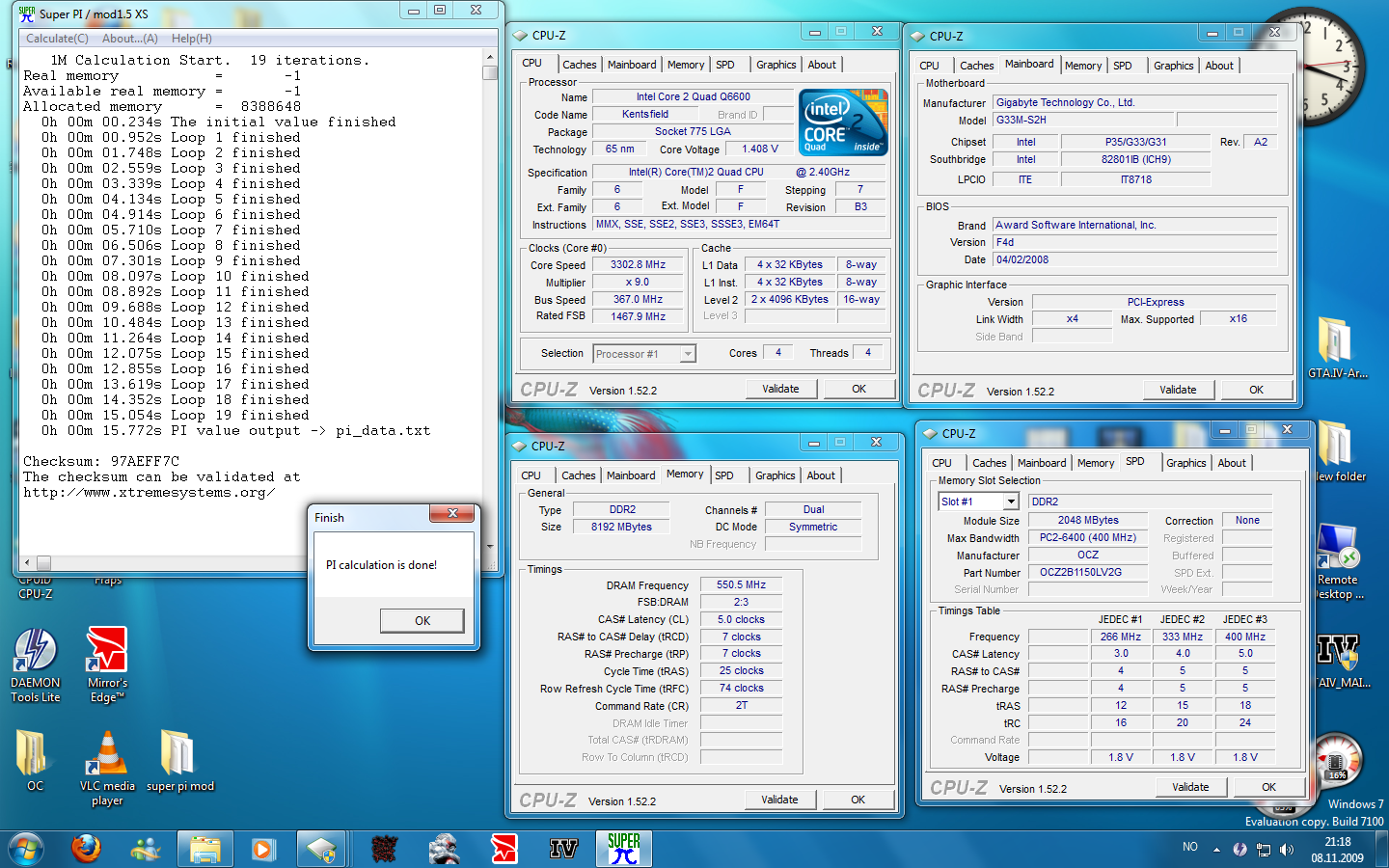Click the CPU meter desktop gadget
The height and width of the screenshot is (868, 1389).
pos(1337,760)
